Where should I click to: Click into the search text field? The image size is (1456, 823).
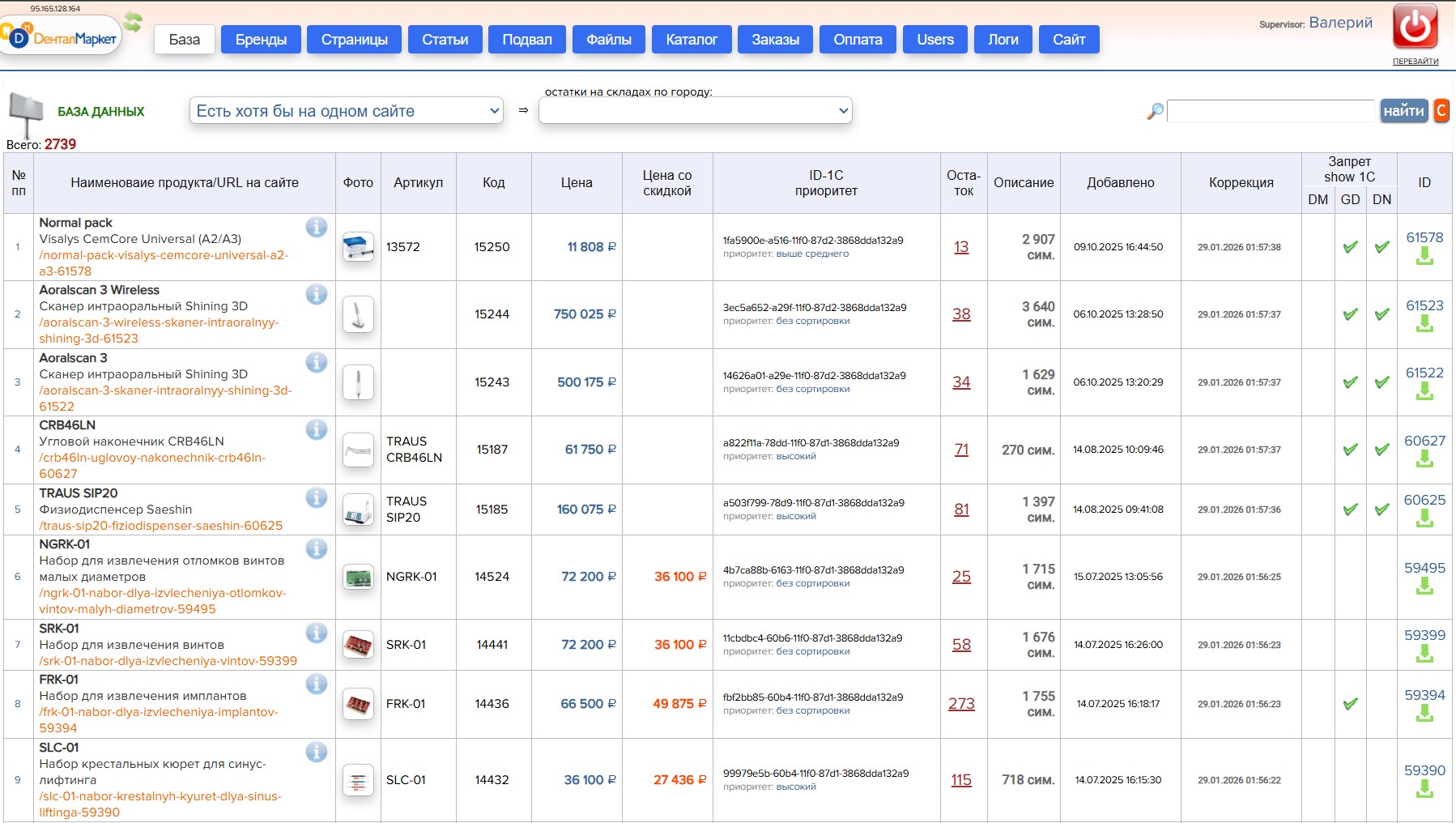1271,111
